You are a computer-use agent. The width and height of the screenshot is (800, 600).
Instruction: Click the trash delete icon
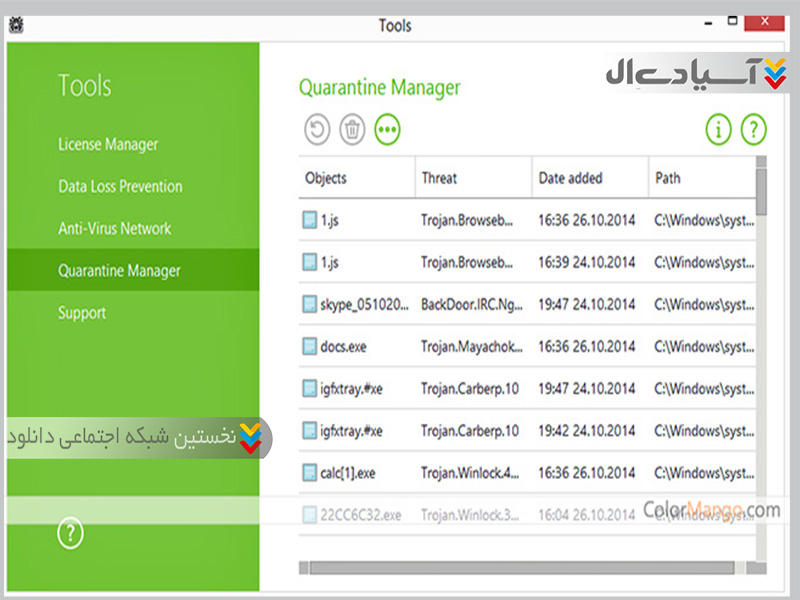[352, 129]
